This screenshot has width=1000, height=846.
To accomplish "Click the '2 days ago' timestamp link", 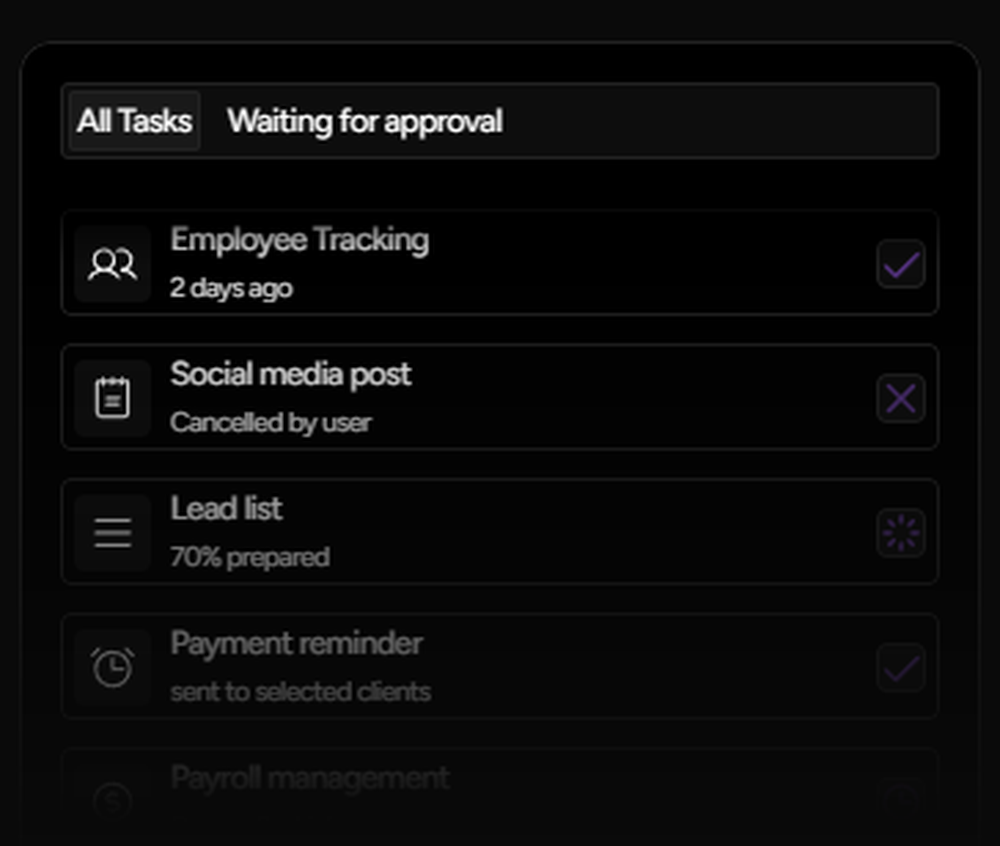I will 231,288.
